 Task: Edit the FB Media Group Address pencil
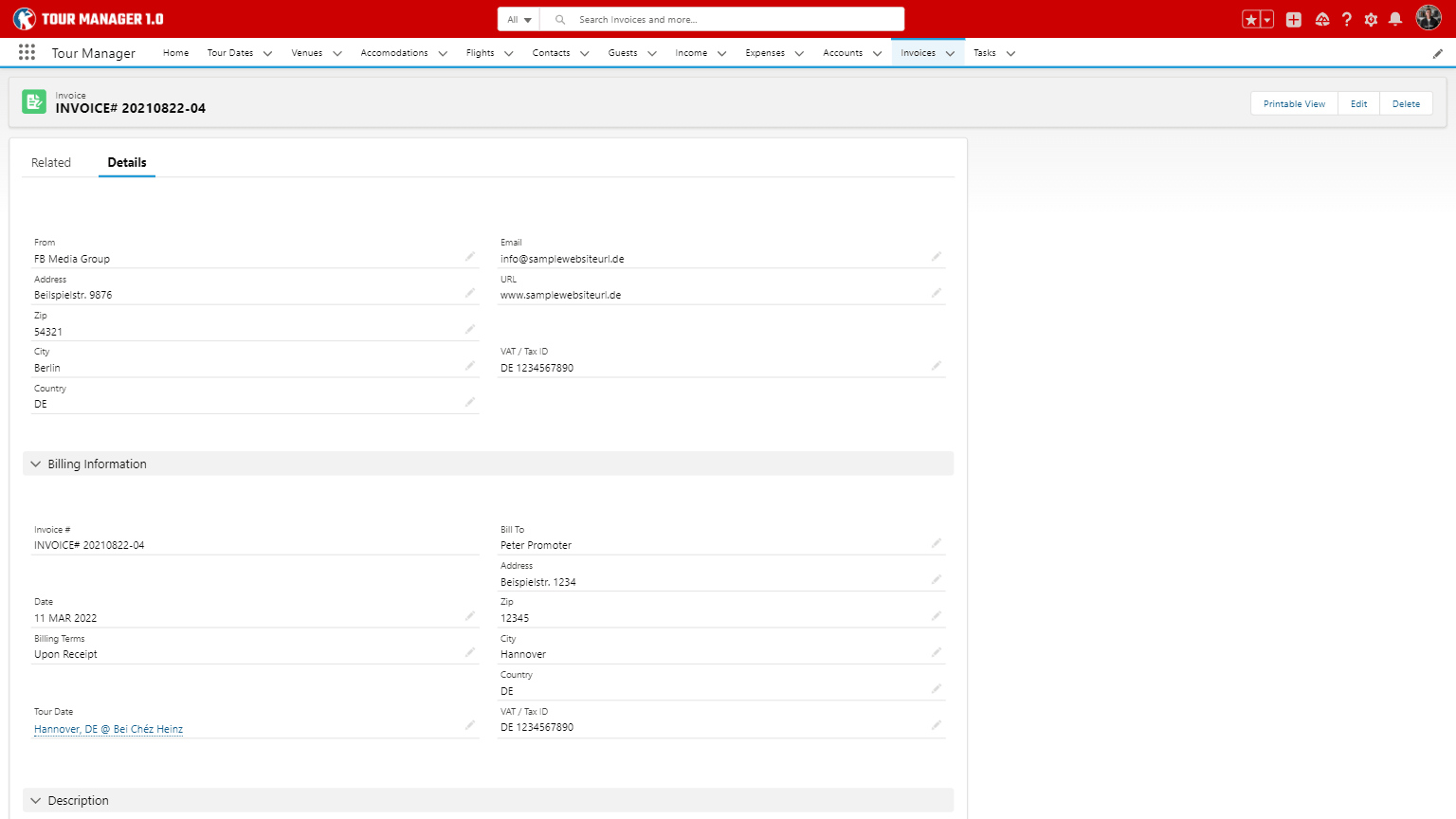[469, 293]
